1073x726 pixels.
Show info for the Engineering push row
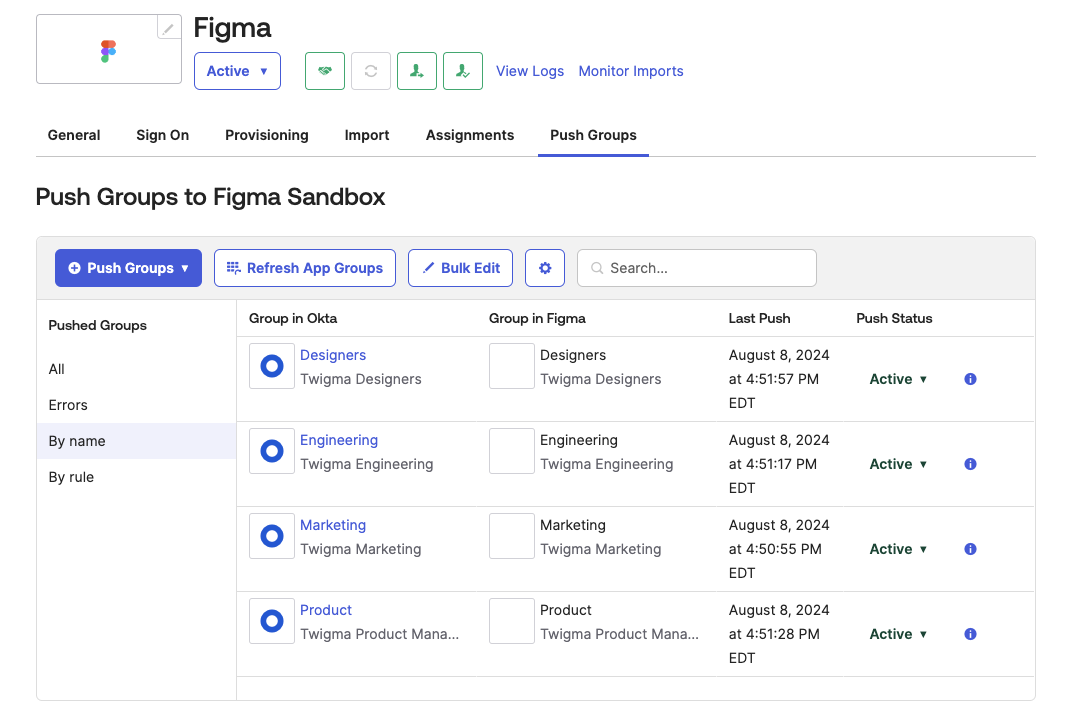(970, 464)
